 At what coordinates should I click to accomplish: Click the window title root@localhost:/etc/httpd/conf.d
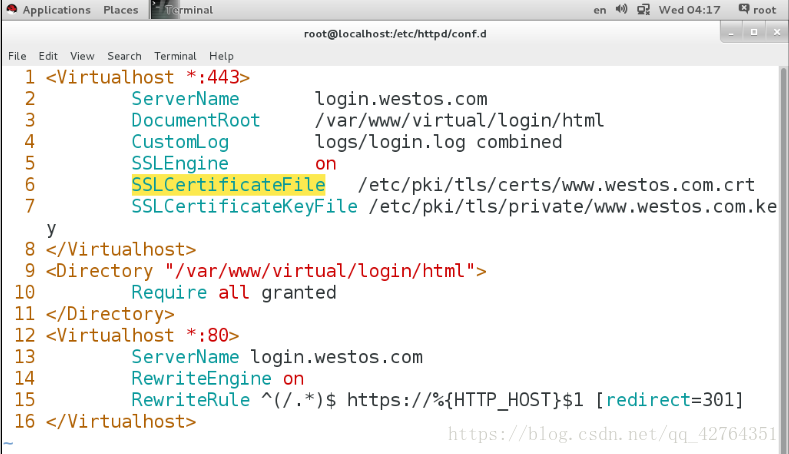395,34
